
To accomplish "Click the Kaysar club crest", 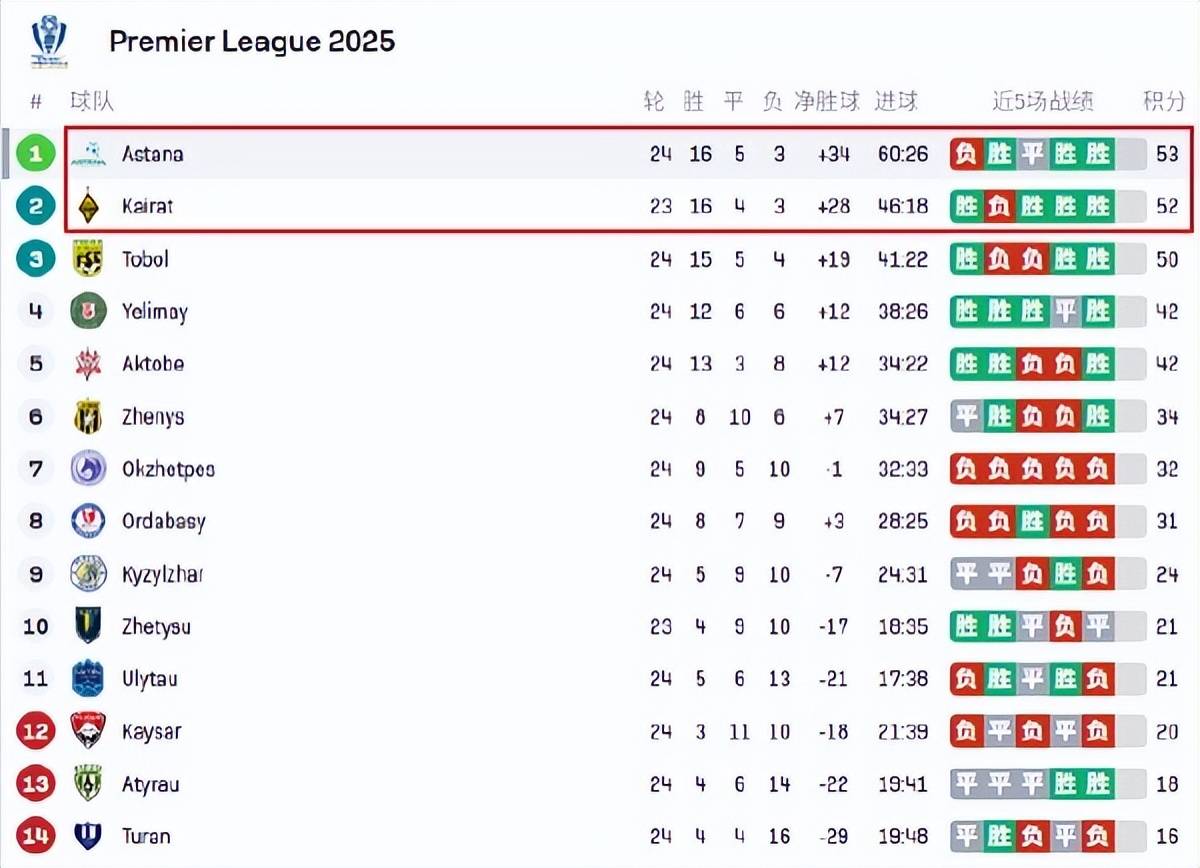I will pyautogui.click(x=88, y=731).
